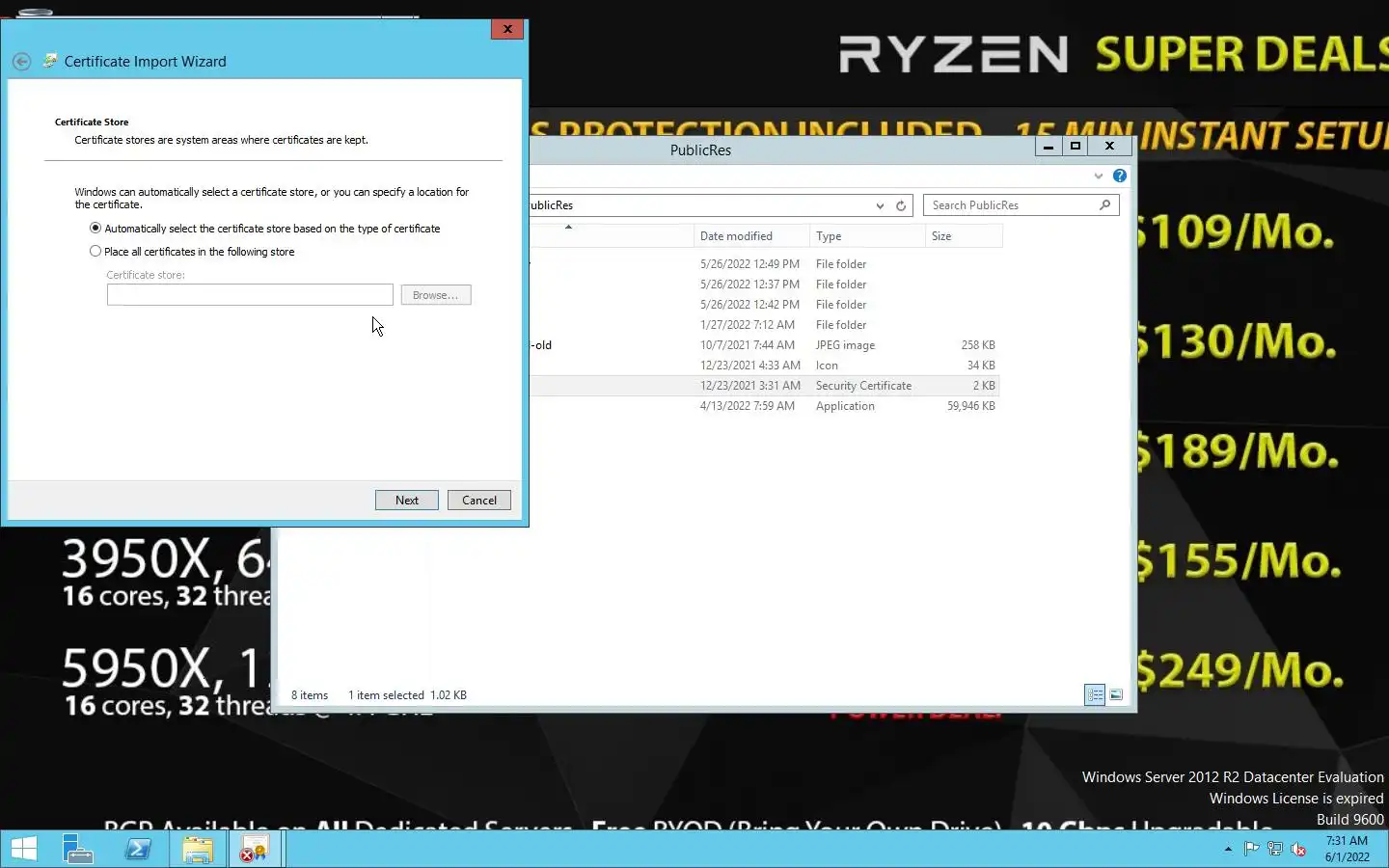The width and height of the screenshot is (1389, 868).
Task: Switch to Details view in PublicRes status bar
Action: pos(1095,694)
